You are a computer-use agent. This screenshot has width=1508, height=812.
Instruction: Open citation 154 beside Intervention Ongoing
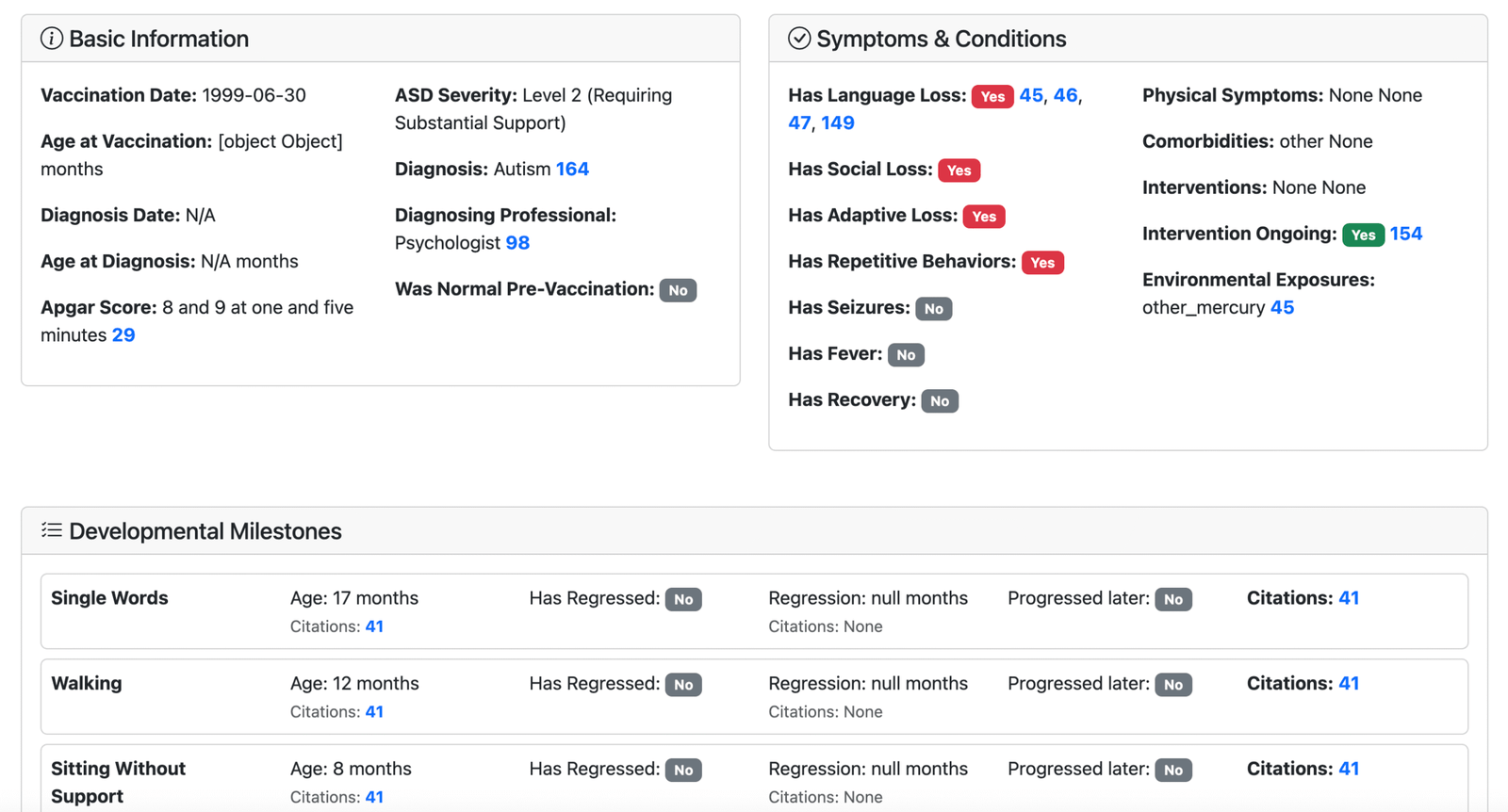(1406, 234)
